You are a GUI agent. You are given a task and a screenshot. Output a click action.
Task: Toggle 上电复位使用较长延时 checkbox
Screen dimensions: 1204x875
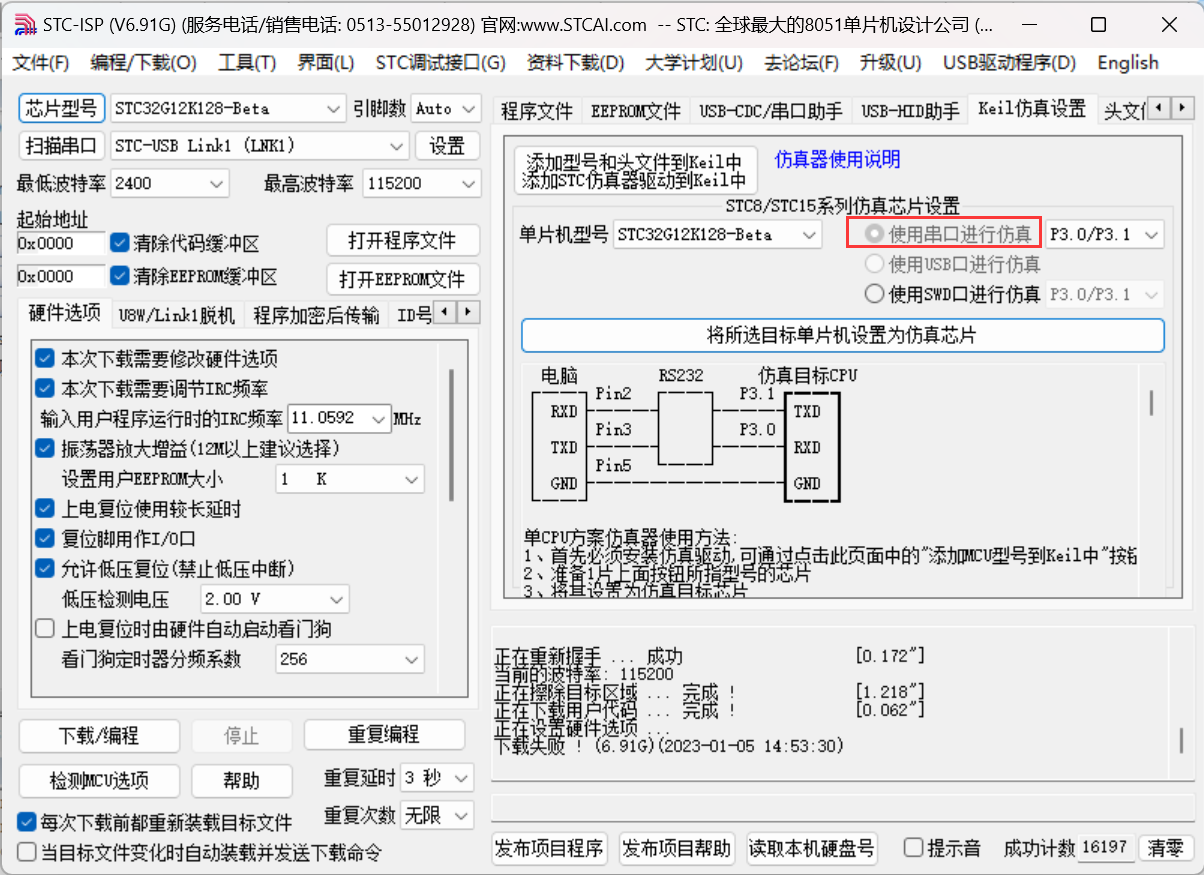click(x=45, y=509)
